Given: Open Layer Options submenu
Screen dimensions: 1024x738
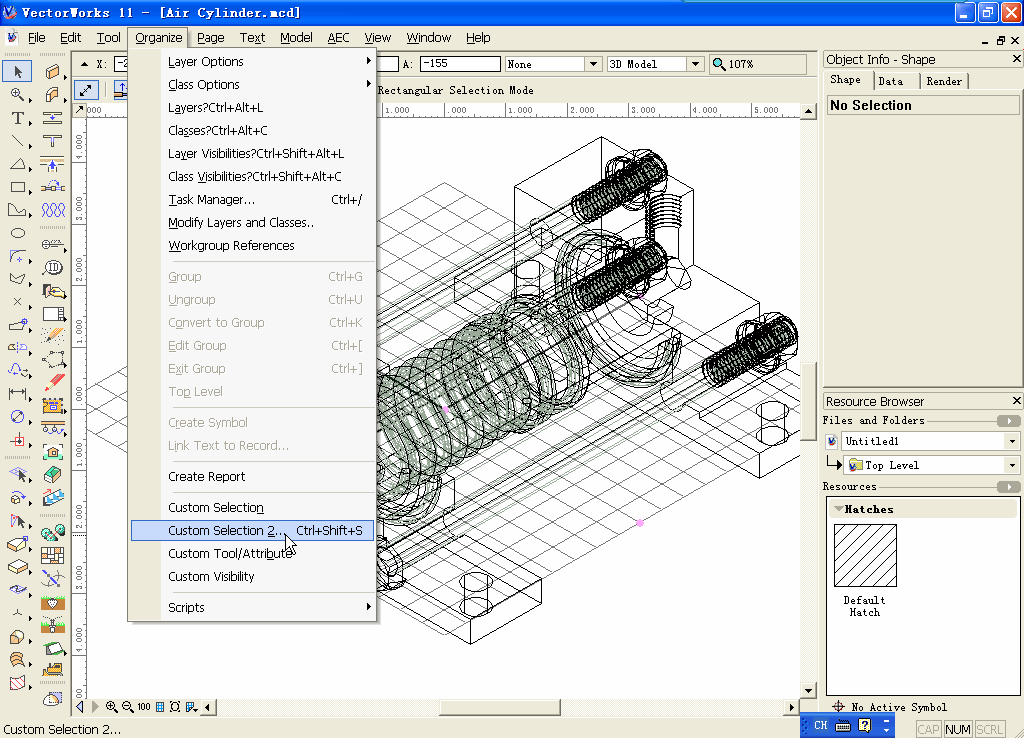Looking at the screenshot, I should pyautogui.click(x=252, y=61).
